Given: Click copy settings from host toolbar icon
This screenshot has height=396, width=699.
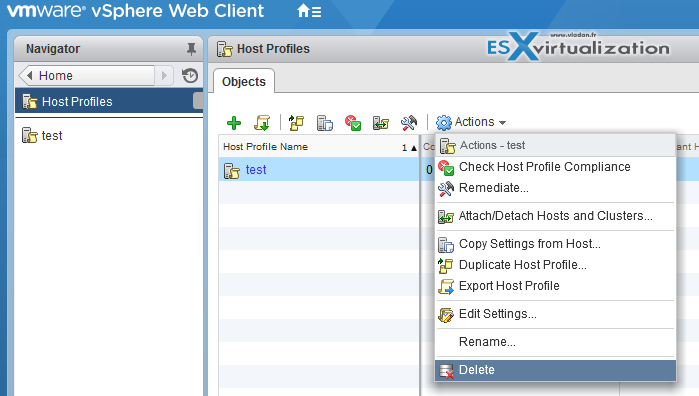Looking at the screenshot, I should click(x=325, y=123).
